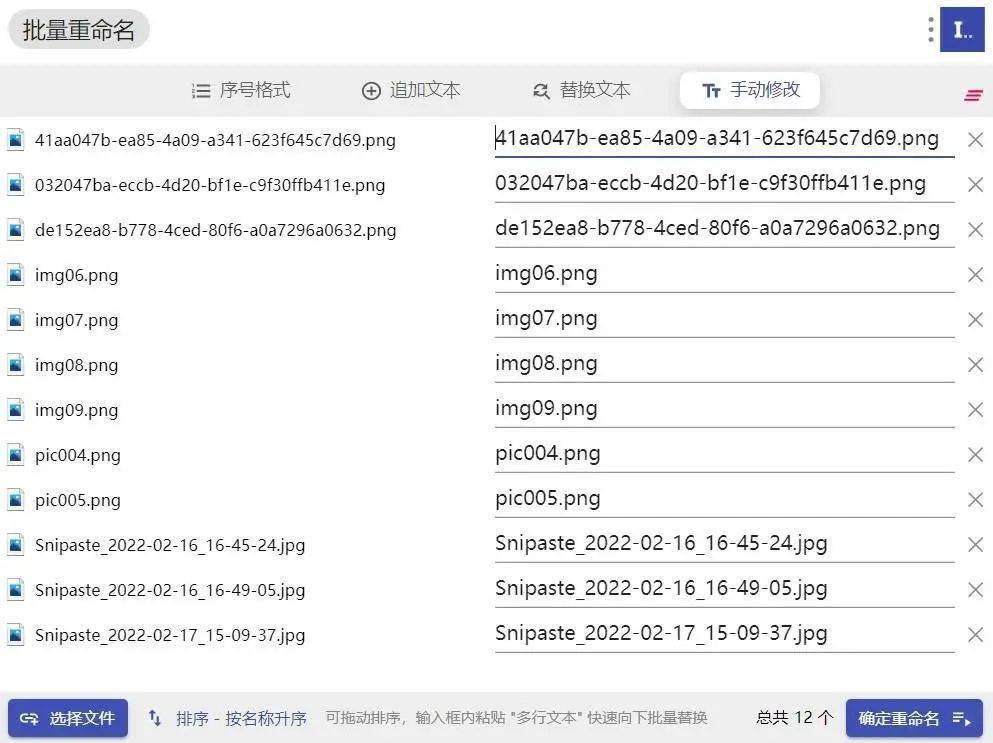Click the file icon next to pic004.png

click(x=14, y=454)
